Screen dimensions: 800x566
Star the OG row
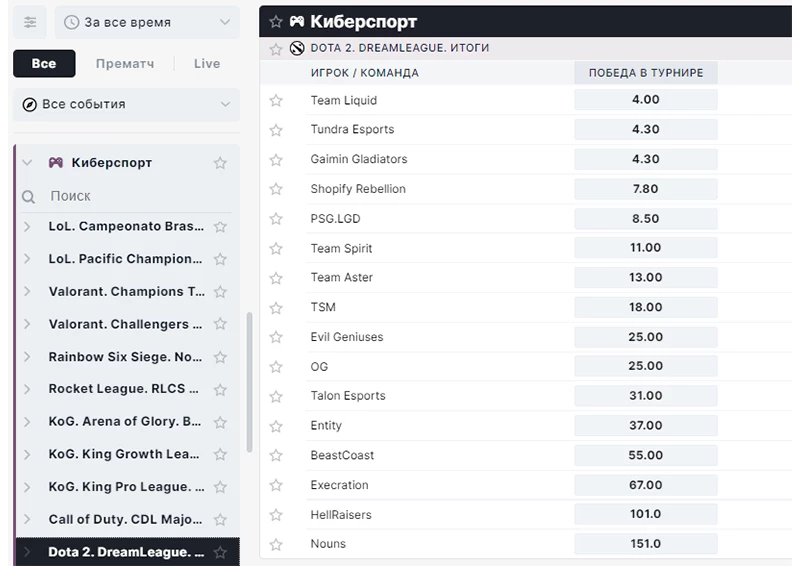point(276,367)
